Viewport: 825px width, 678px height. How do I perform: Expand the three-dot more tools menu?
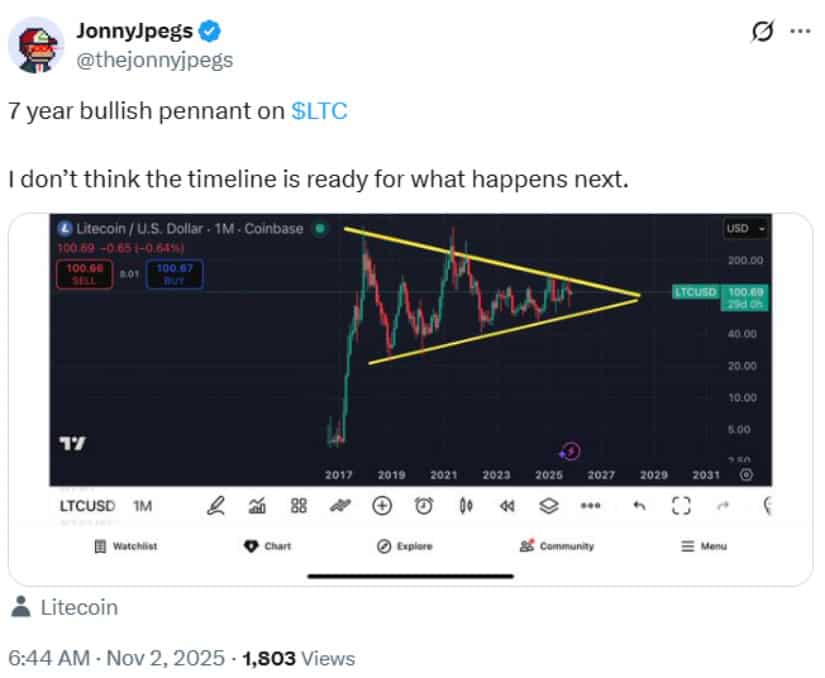pyautogui.click(x=589, y=507)
